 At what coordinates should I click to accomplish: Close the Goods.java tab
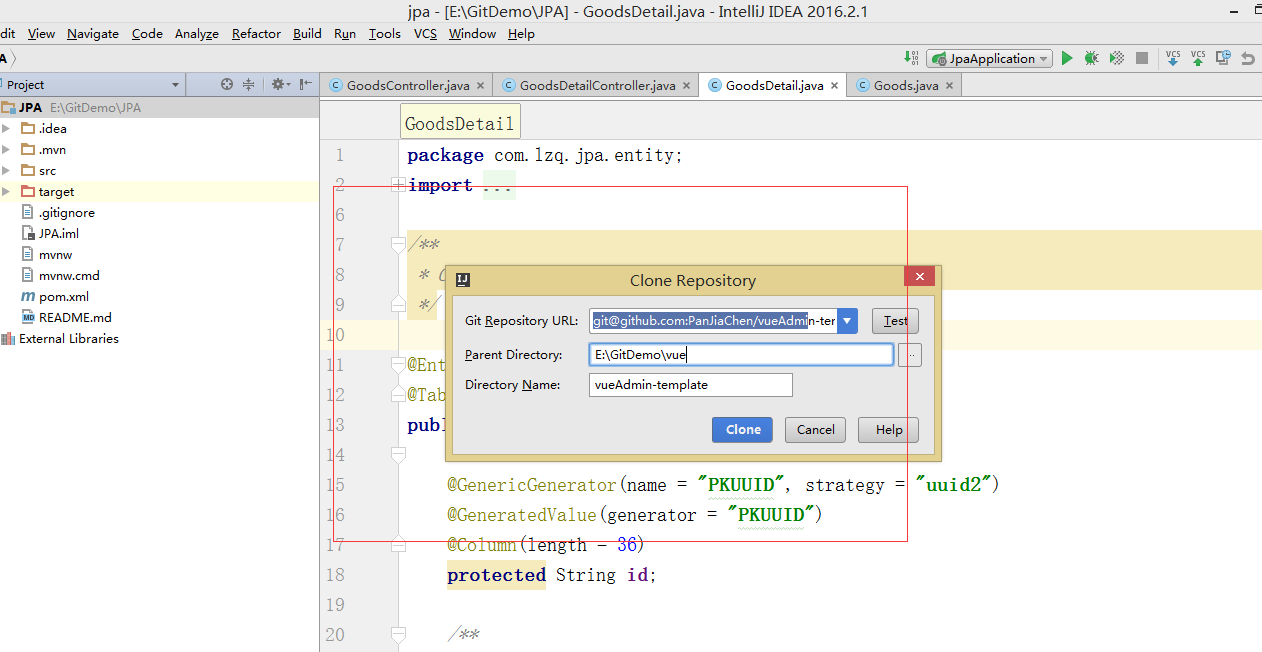point(949,85)
